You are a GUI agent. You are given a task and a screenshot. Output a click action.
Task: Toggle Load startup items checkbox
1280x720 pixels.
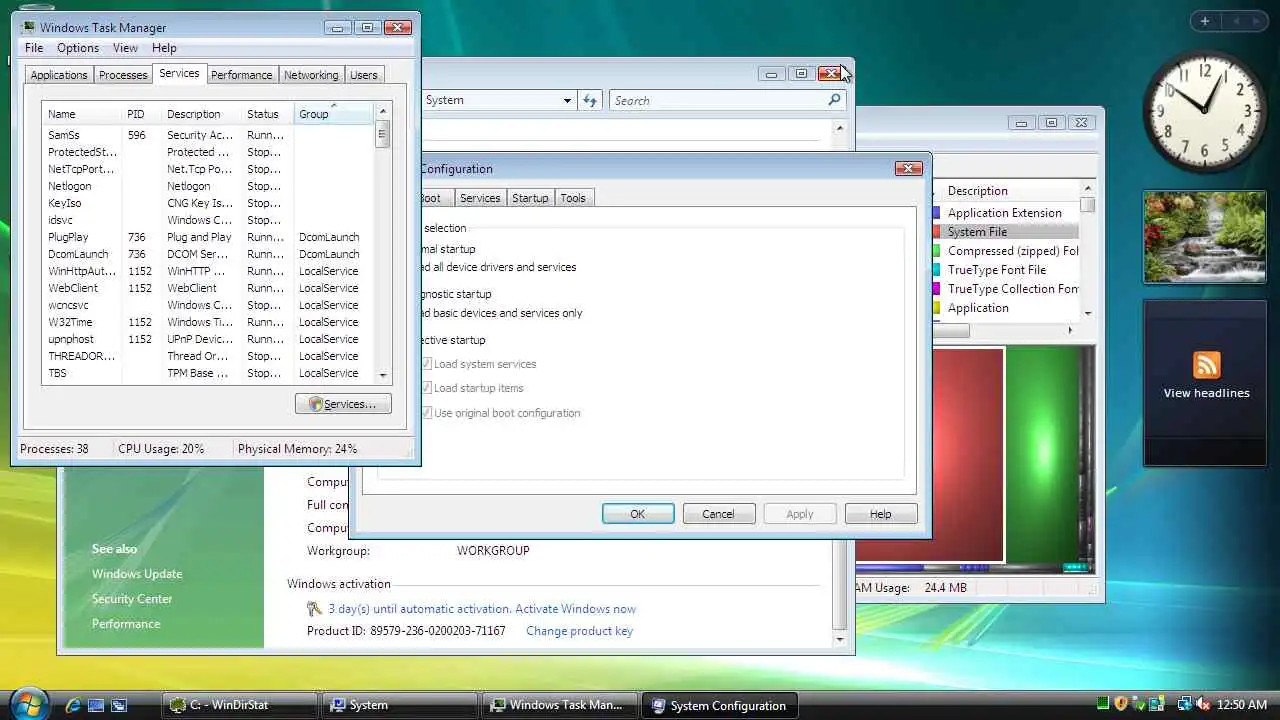tap(427, 388)
